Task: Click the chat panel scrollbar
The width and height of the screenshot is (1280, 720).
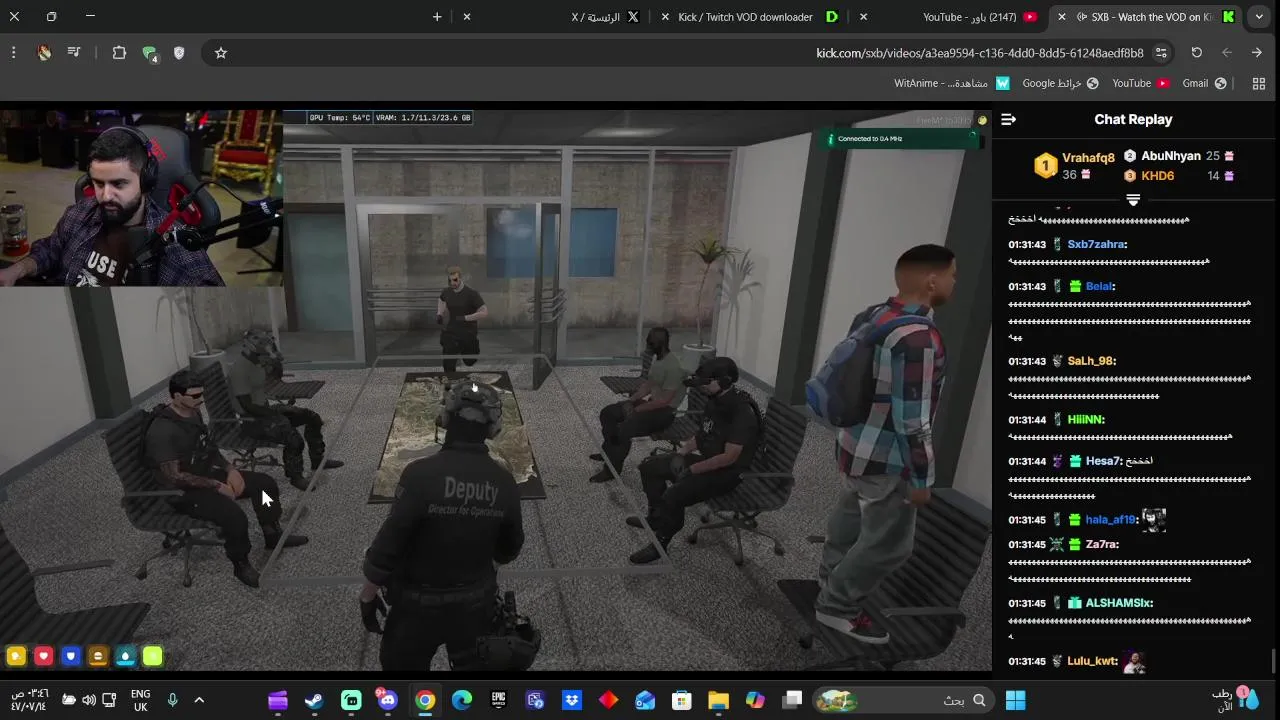Action: (1273, 660)
